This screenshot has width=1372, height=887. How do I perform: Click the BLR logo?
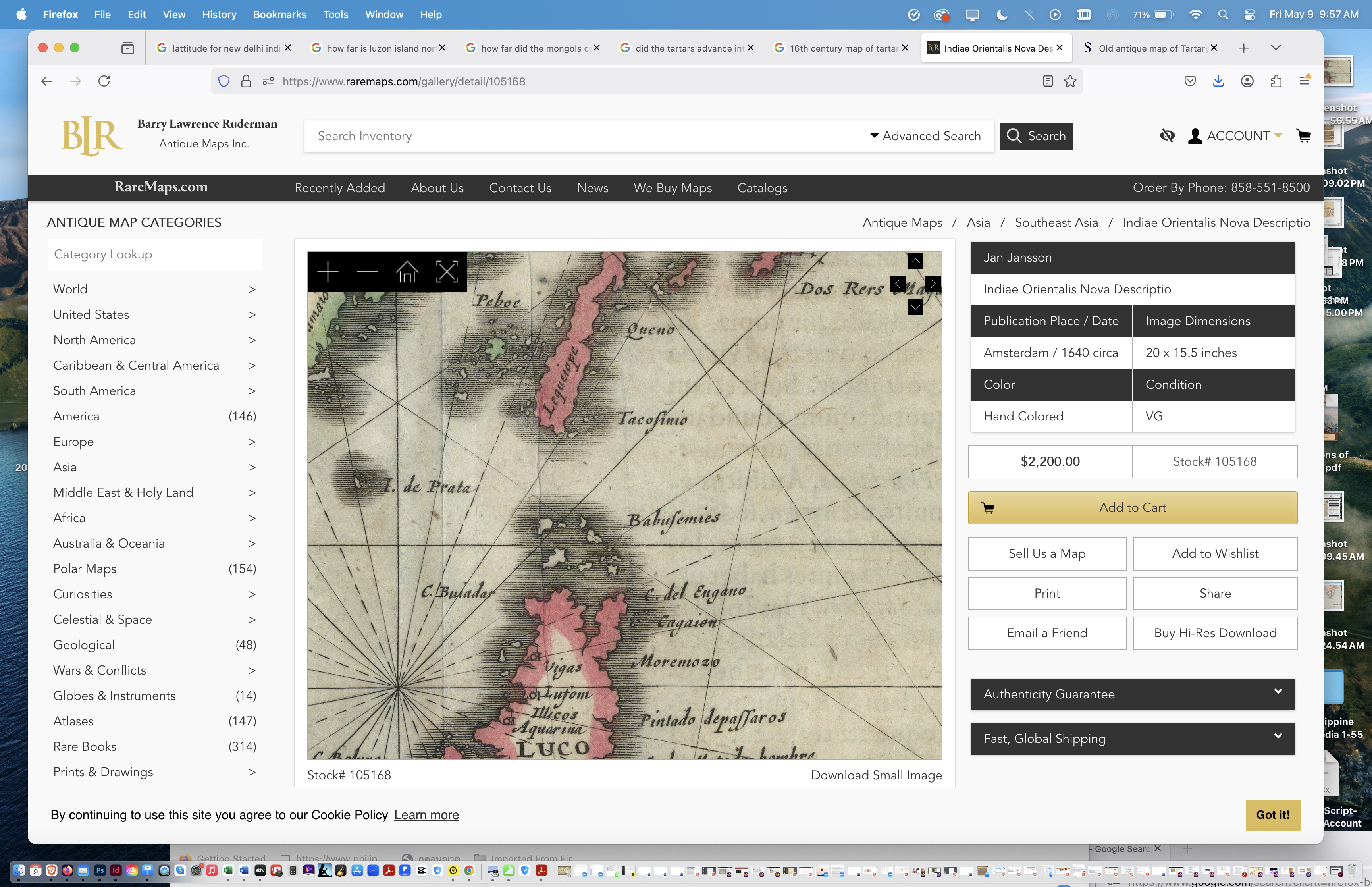(x=92, y=136)
